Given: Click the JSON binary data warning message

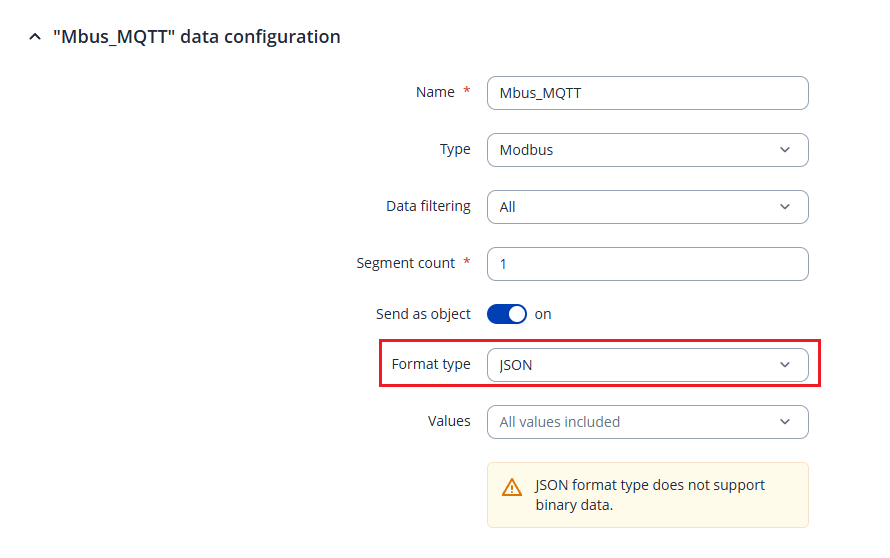Looking at the screenshot, I should pos(650,495).
